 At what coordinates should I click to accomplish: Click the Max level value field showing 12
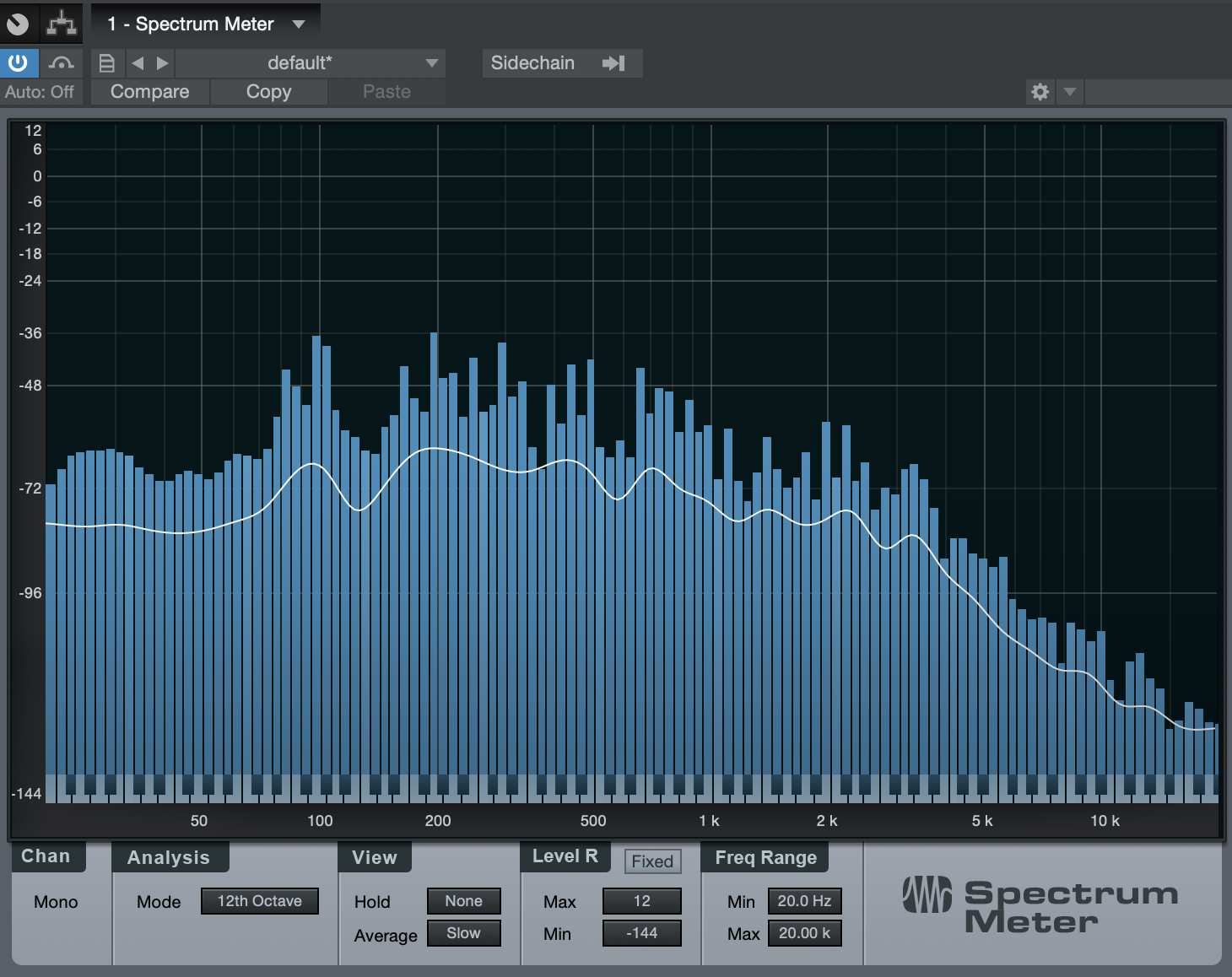tap(641, 901)
